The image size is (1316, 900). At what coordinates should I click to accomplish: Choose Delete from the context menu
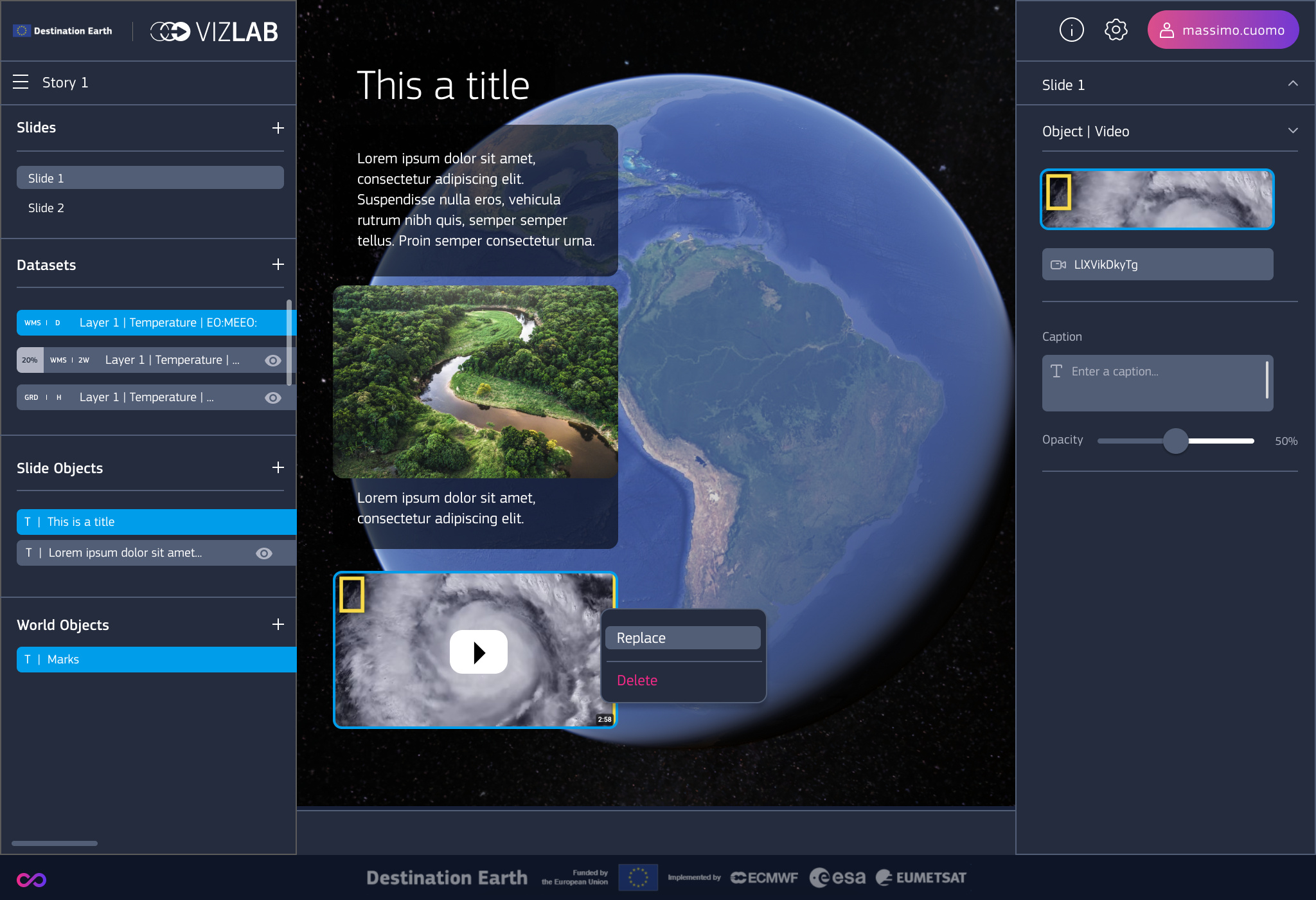[x=637, y=680]
